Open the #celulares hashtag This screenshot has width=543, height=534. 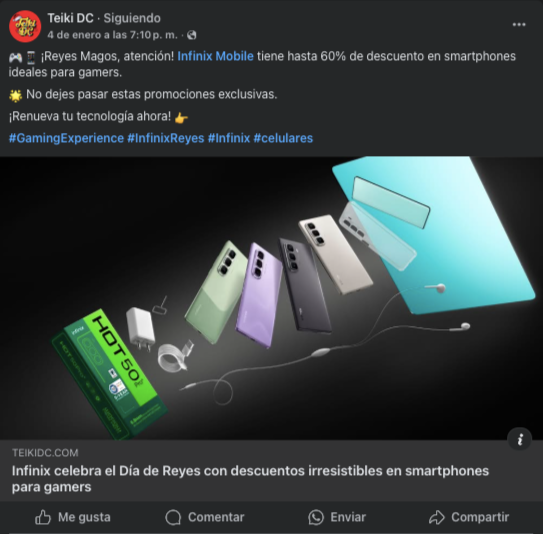(283, 138)
